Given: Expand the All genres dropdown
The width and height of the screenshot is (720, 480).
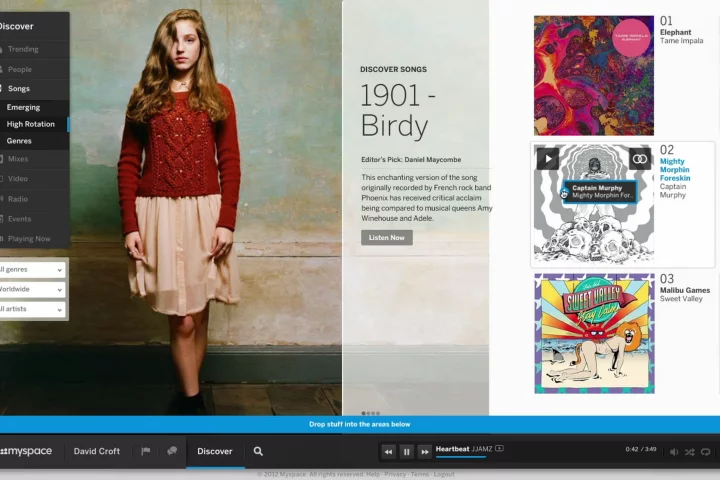Looking at the screenshot, I should [x=32, y=270].
